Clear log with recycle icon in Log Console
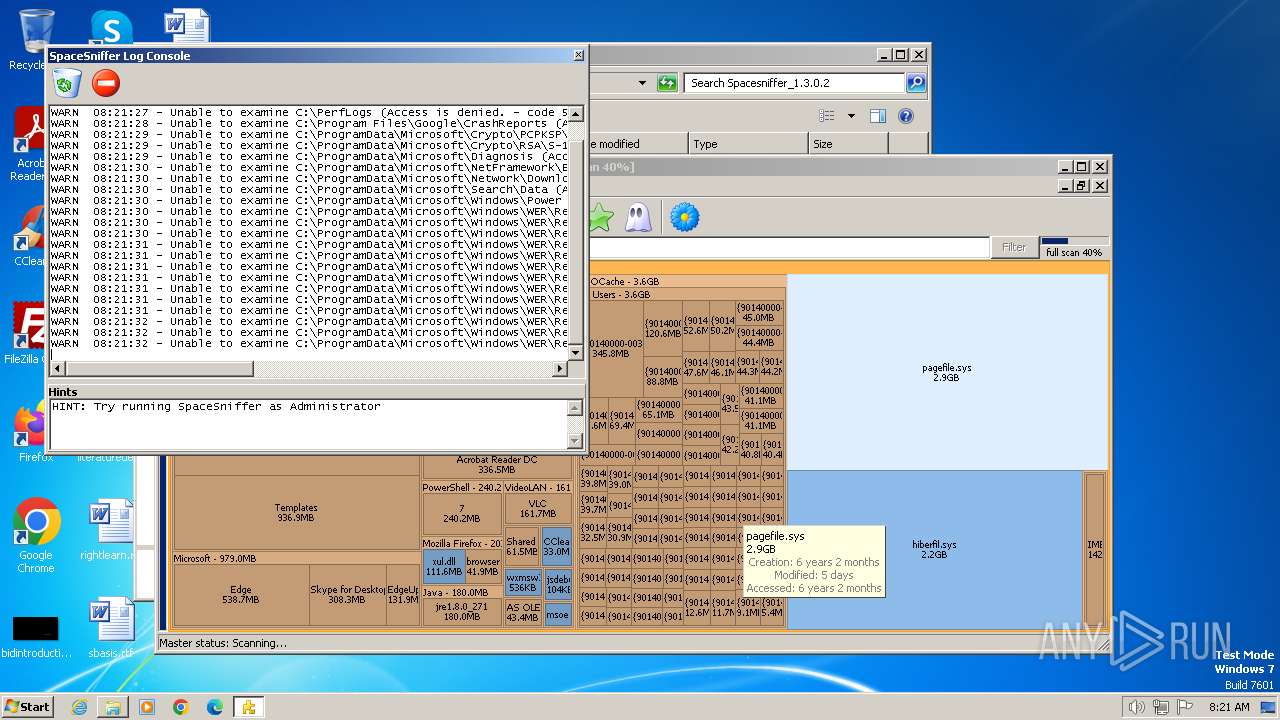 pyautogui.click(x=67, y=83)
